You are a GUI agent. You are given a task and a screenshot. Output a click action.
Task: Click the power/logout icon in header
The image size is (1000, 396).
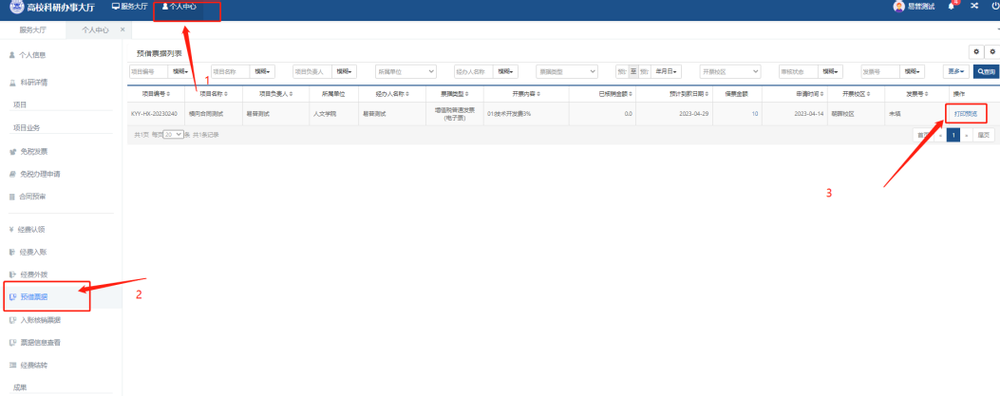[x=995, y=6]
